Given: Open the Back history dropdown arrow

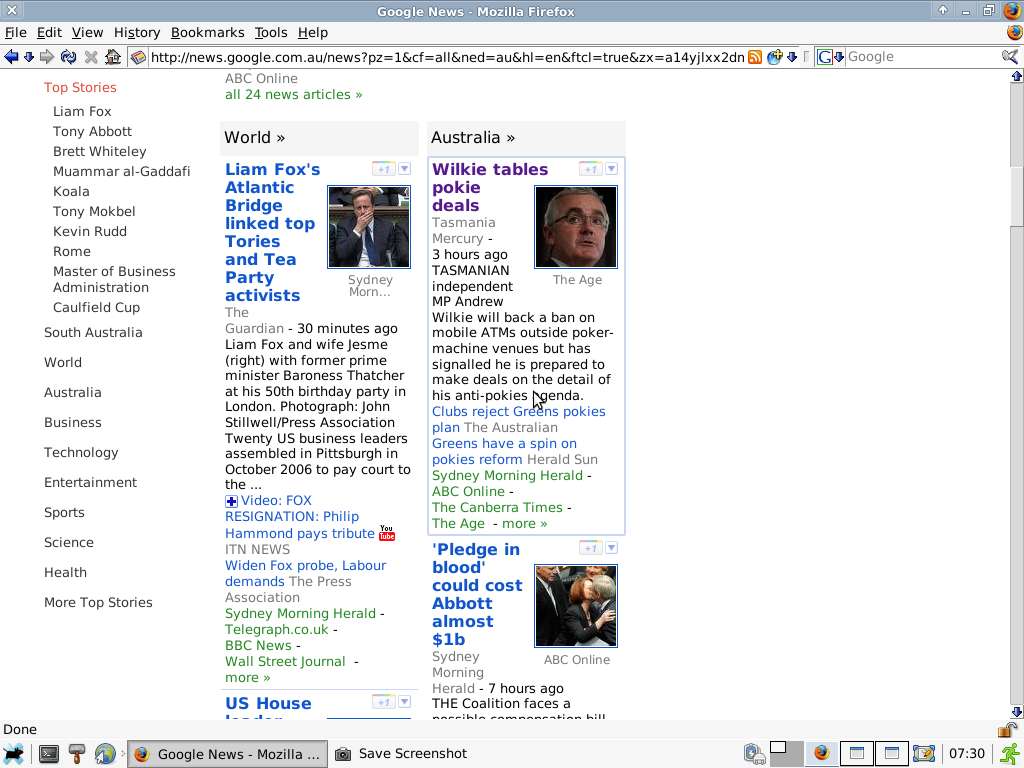Looking at the screenshot, I should 29,57.
